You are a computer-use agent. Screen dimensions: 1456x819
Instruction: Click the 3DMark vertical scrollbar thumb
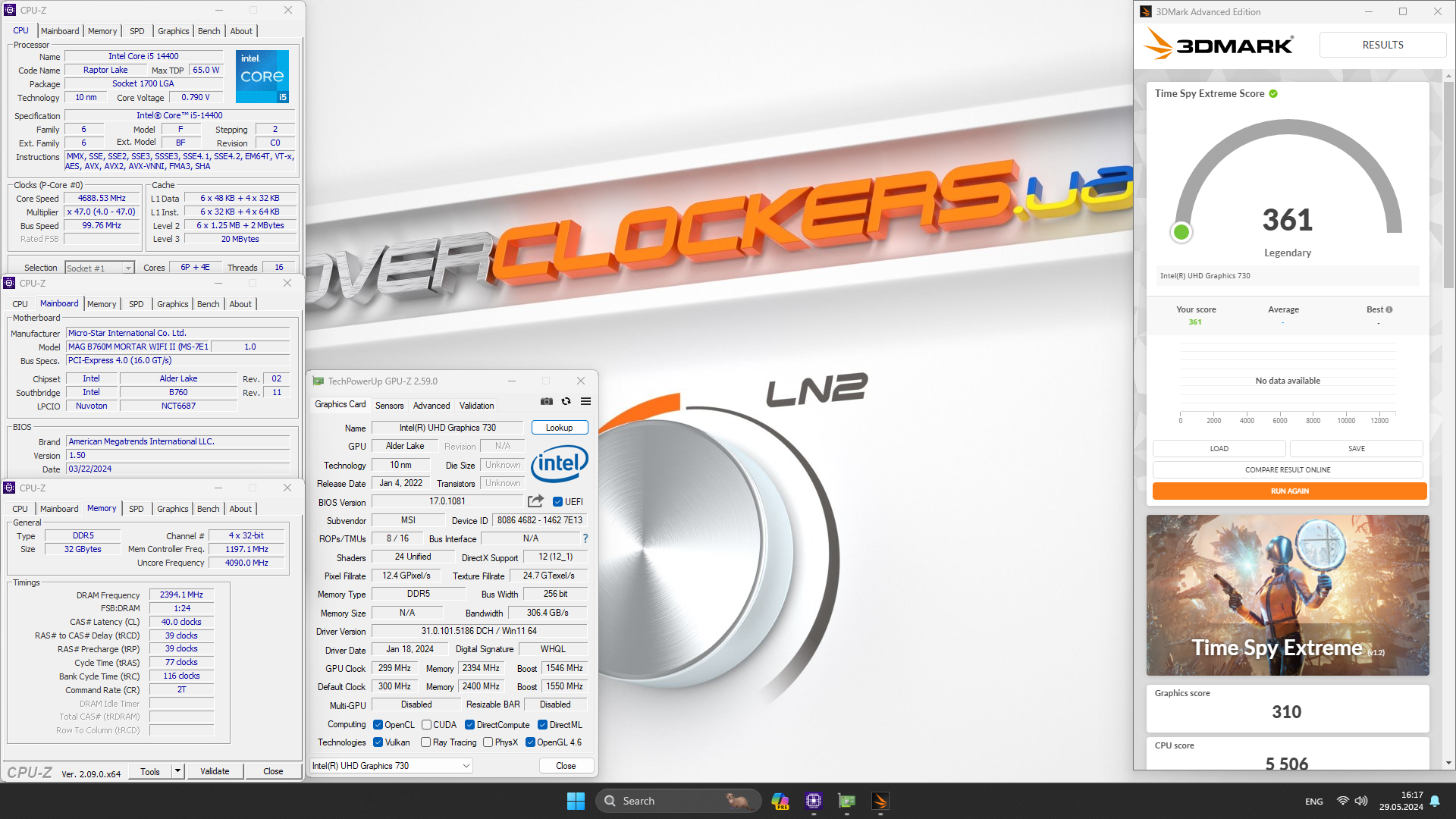(x=1448, y=186)
